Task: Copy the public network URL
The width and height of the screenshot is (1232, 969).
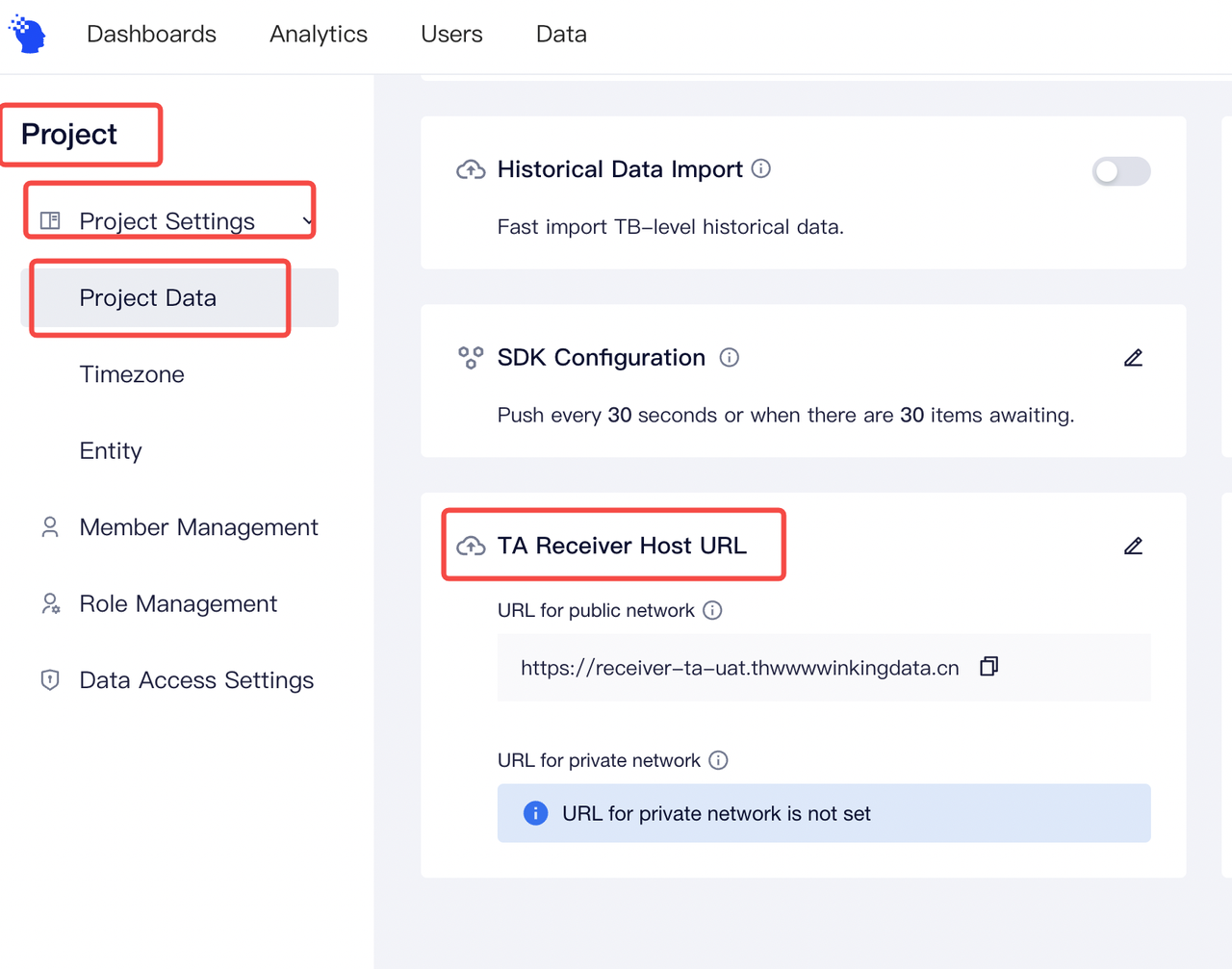Action: point(988,666)
